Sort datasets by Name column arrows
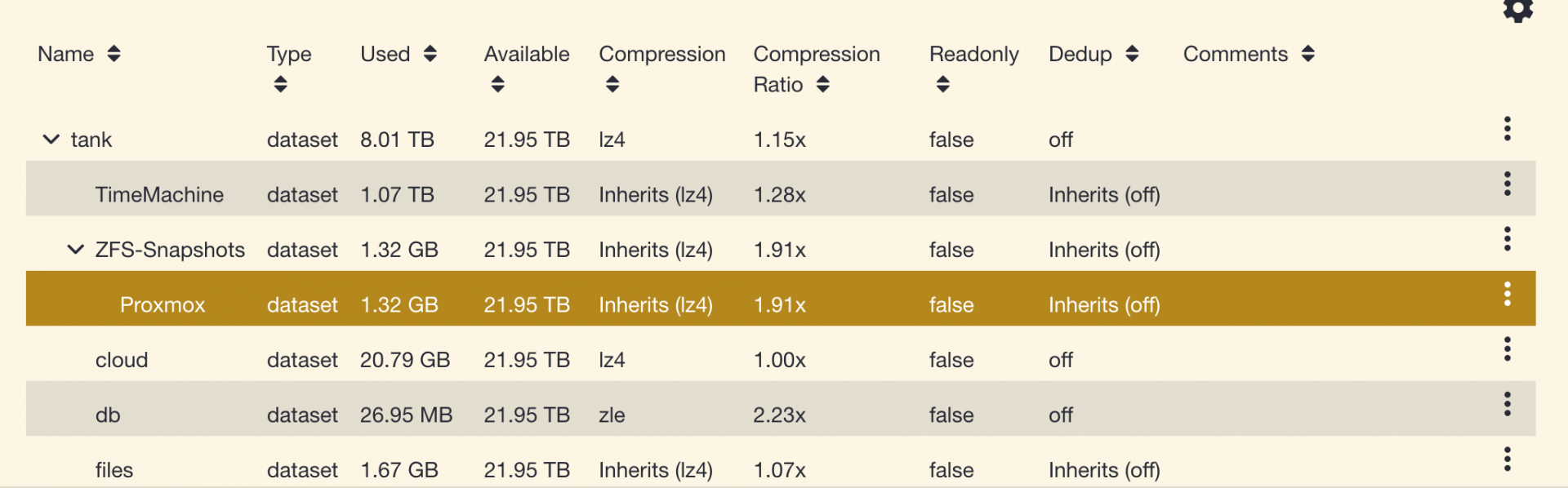The height and width of the screenshot is (488, 1568). click(x=114, y=54)
